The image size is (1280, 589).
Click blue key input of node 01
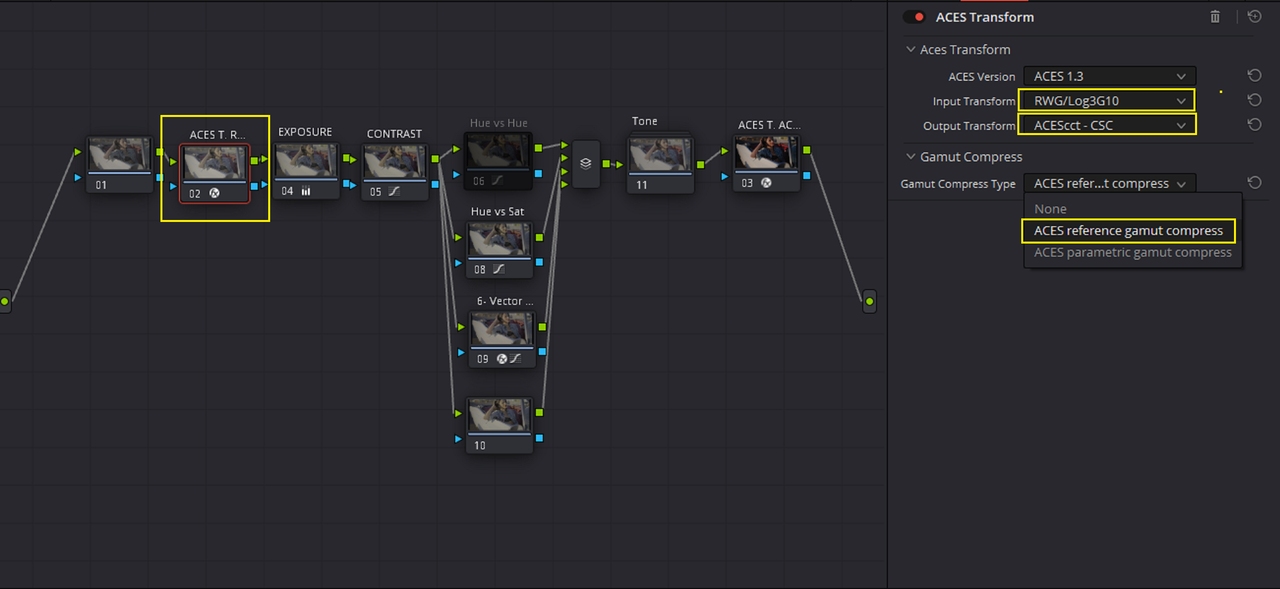(78, 177)
